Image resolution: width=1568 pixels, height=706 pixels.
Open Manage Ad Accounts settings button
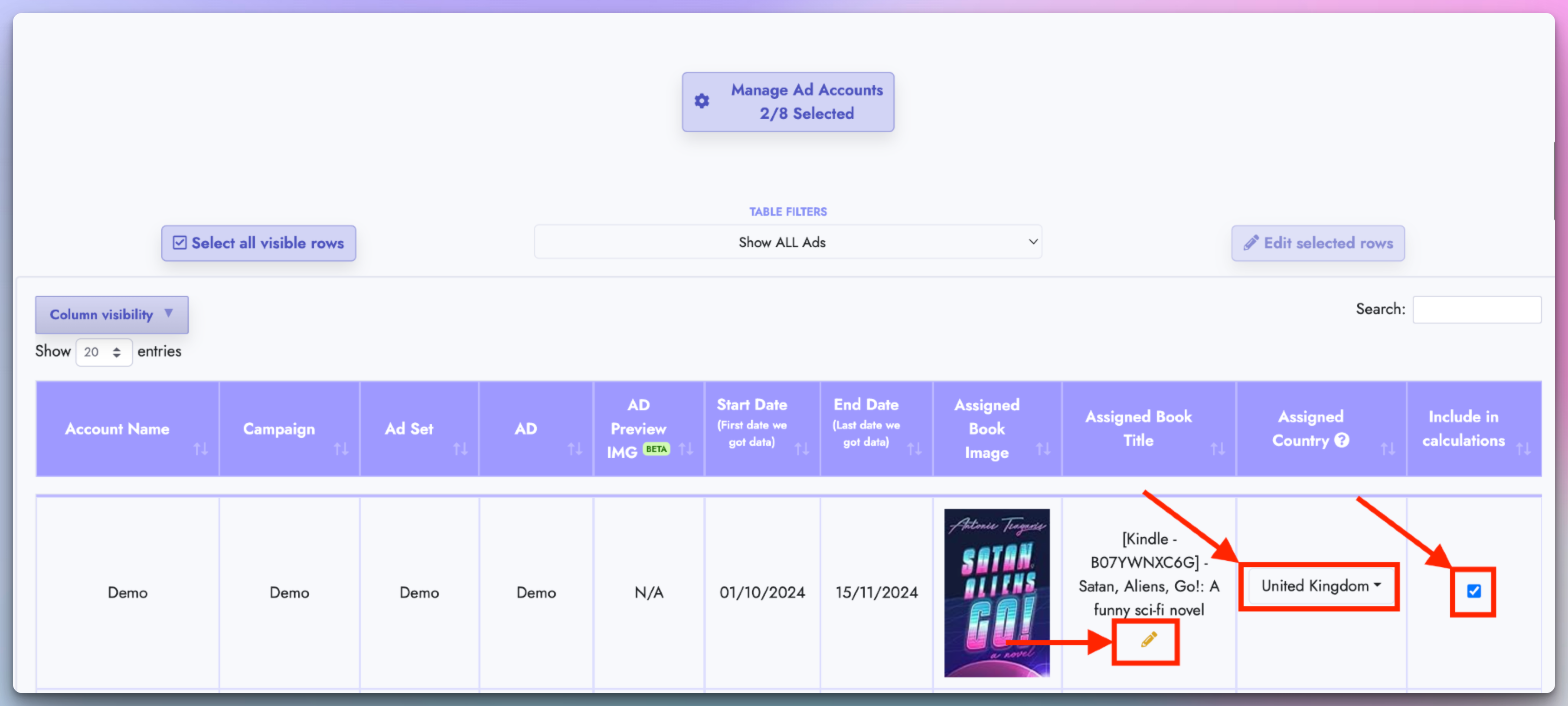[787, 101]
